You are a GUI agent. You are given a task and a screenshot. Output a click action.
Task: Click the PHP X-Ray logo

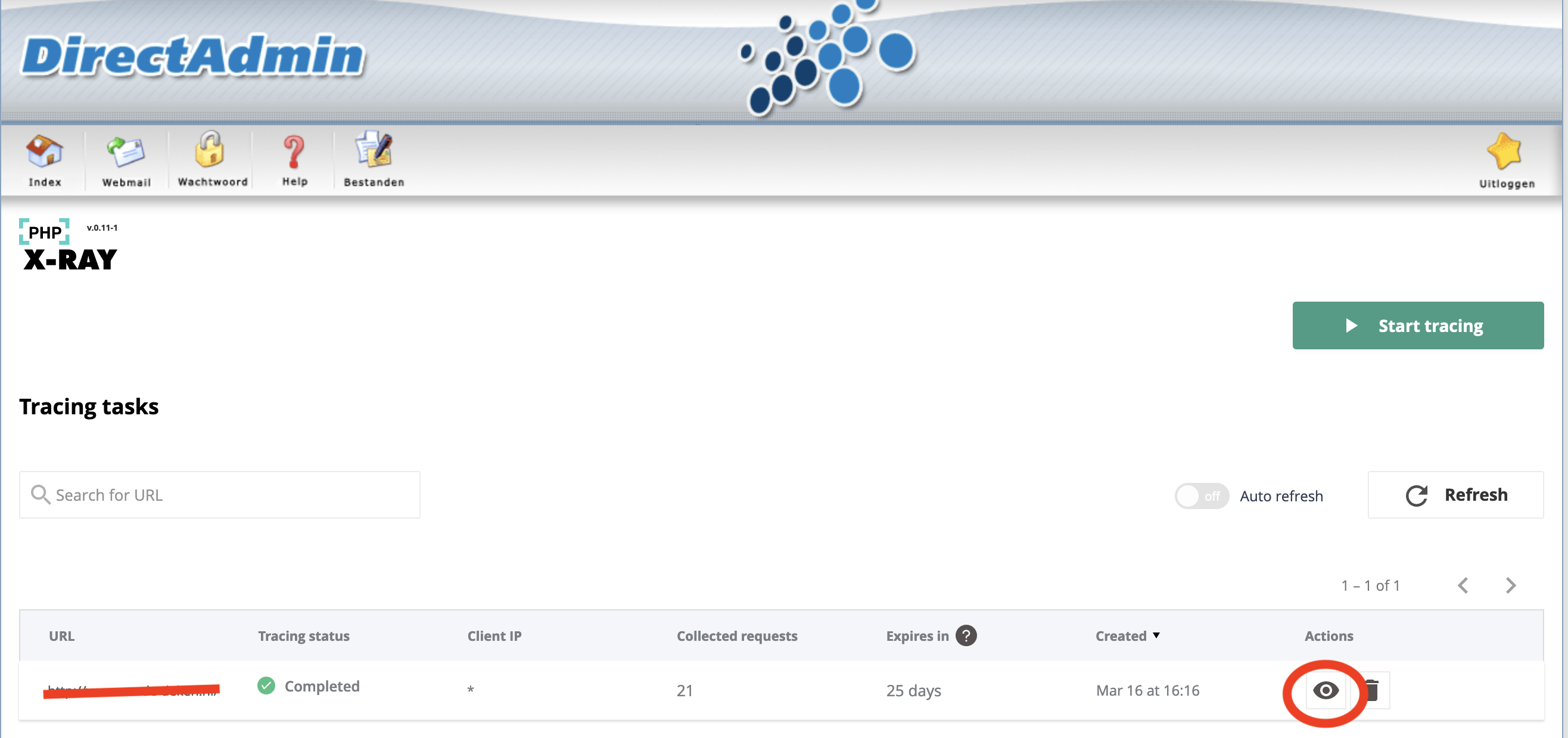(x=67, y=244)
